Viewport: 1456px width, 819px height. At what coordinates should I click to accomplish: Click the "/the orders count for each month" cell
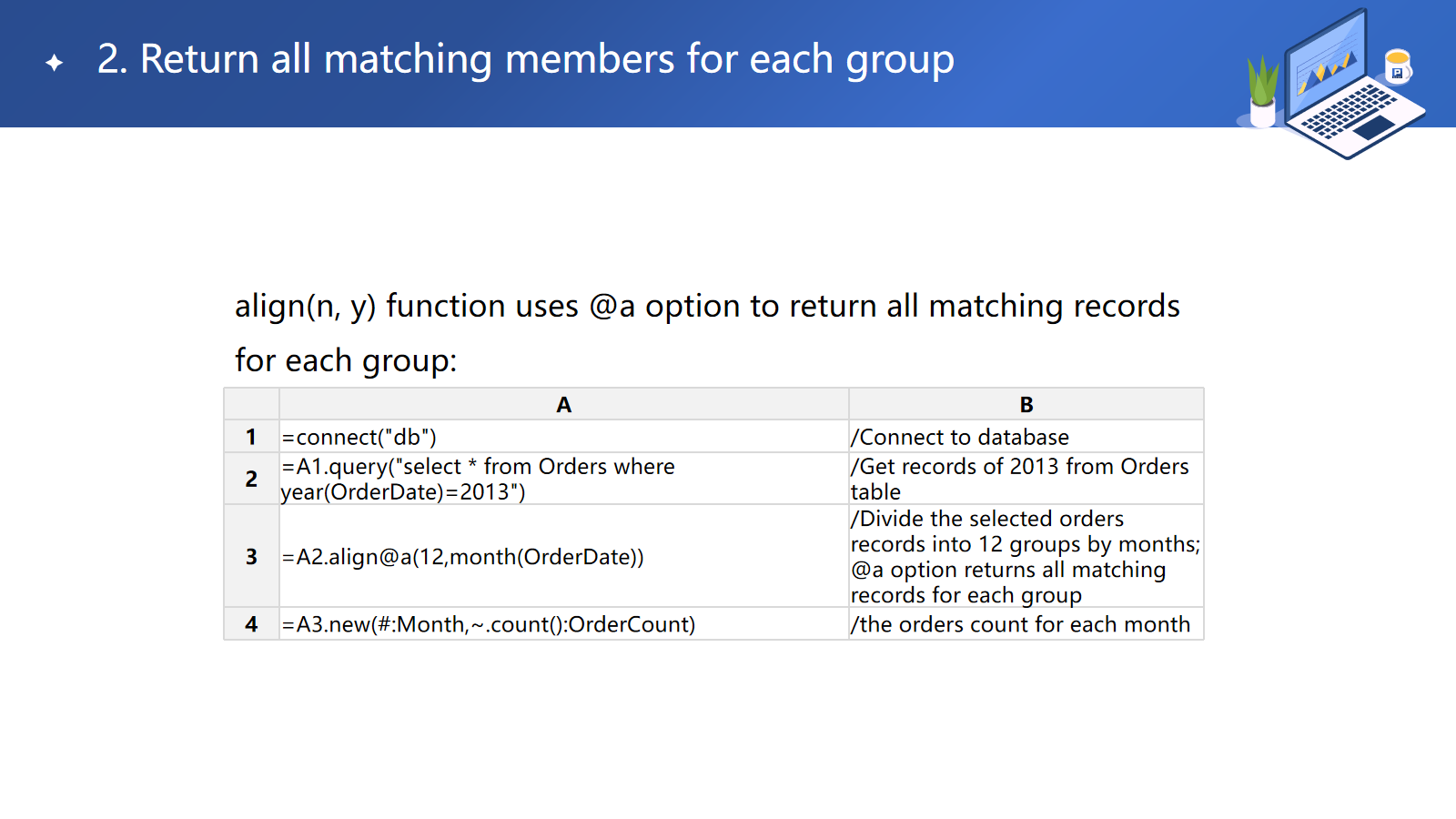click(1020, 624)
